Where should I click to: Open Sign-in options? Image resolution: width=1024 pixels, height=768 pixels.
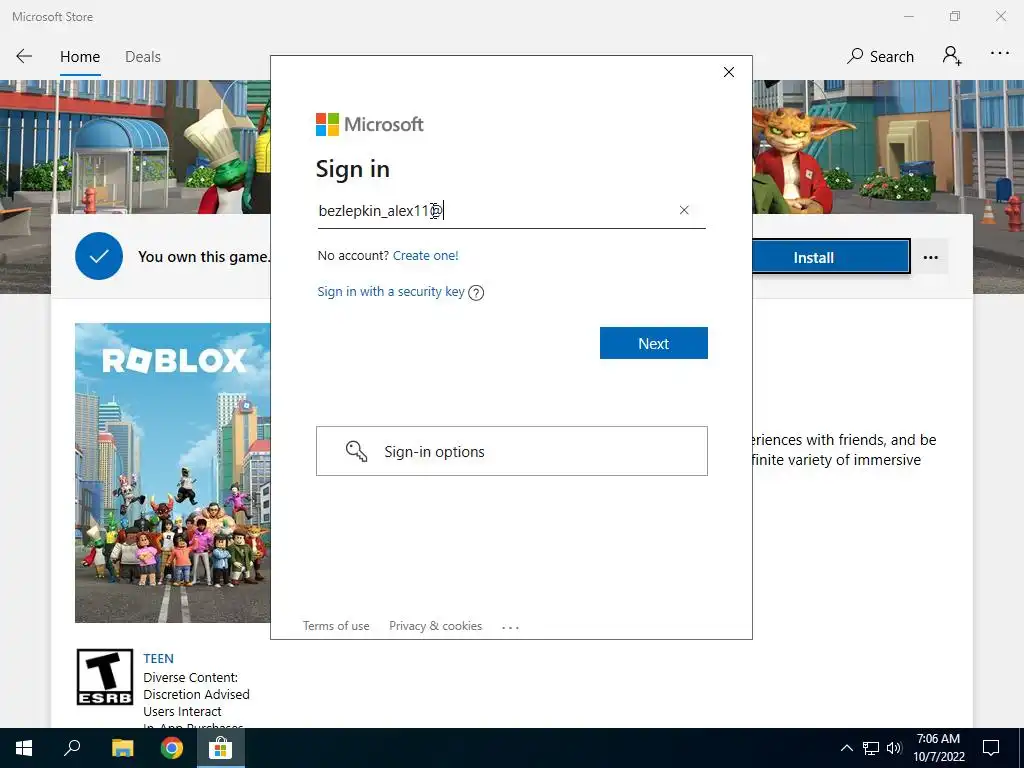[511, 451]
